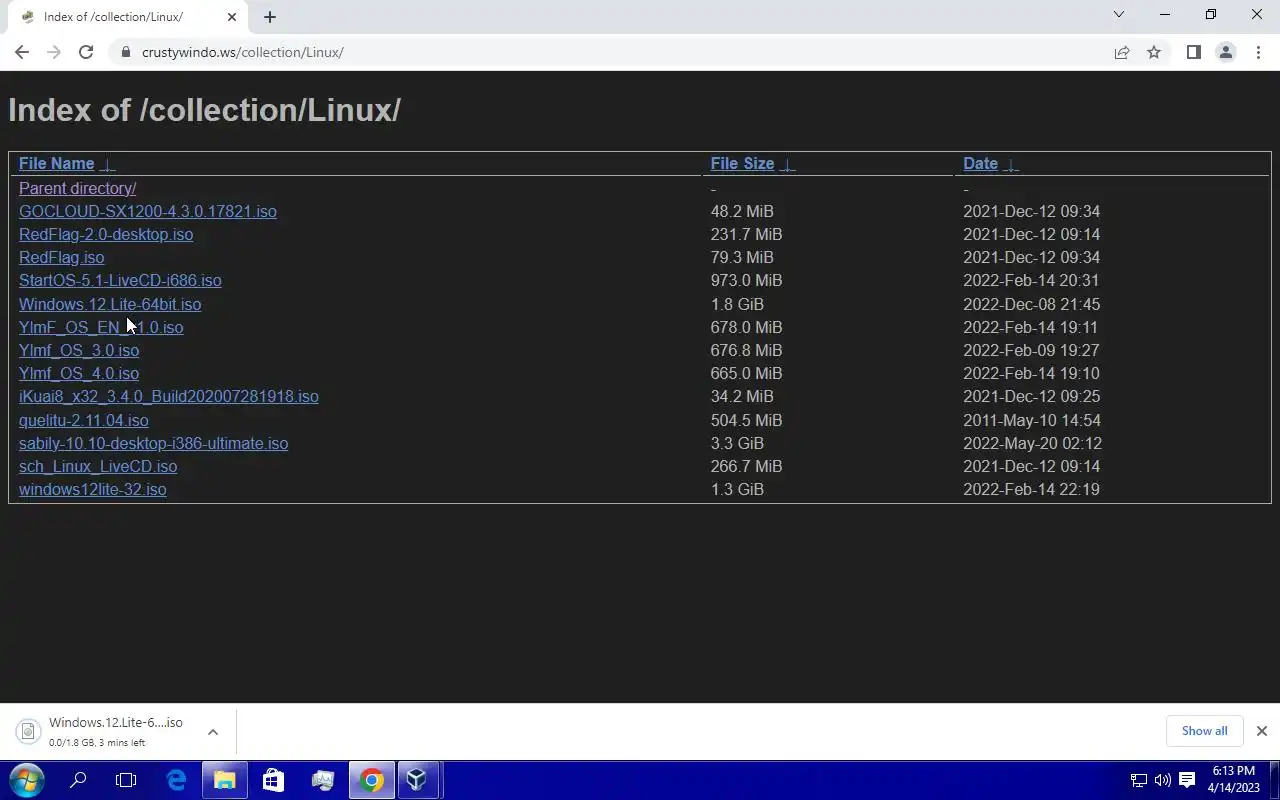The width and height of the screenshot is (1280, 800).
Task: Download Ylmf_OS_4.0.iso
Action: point(79,374)
